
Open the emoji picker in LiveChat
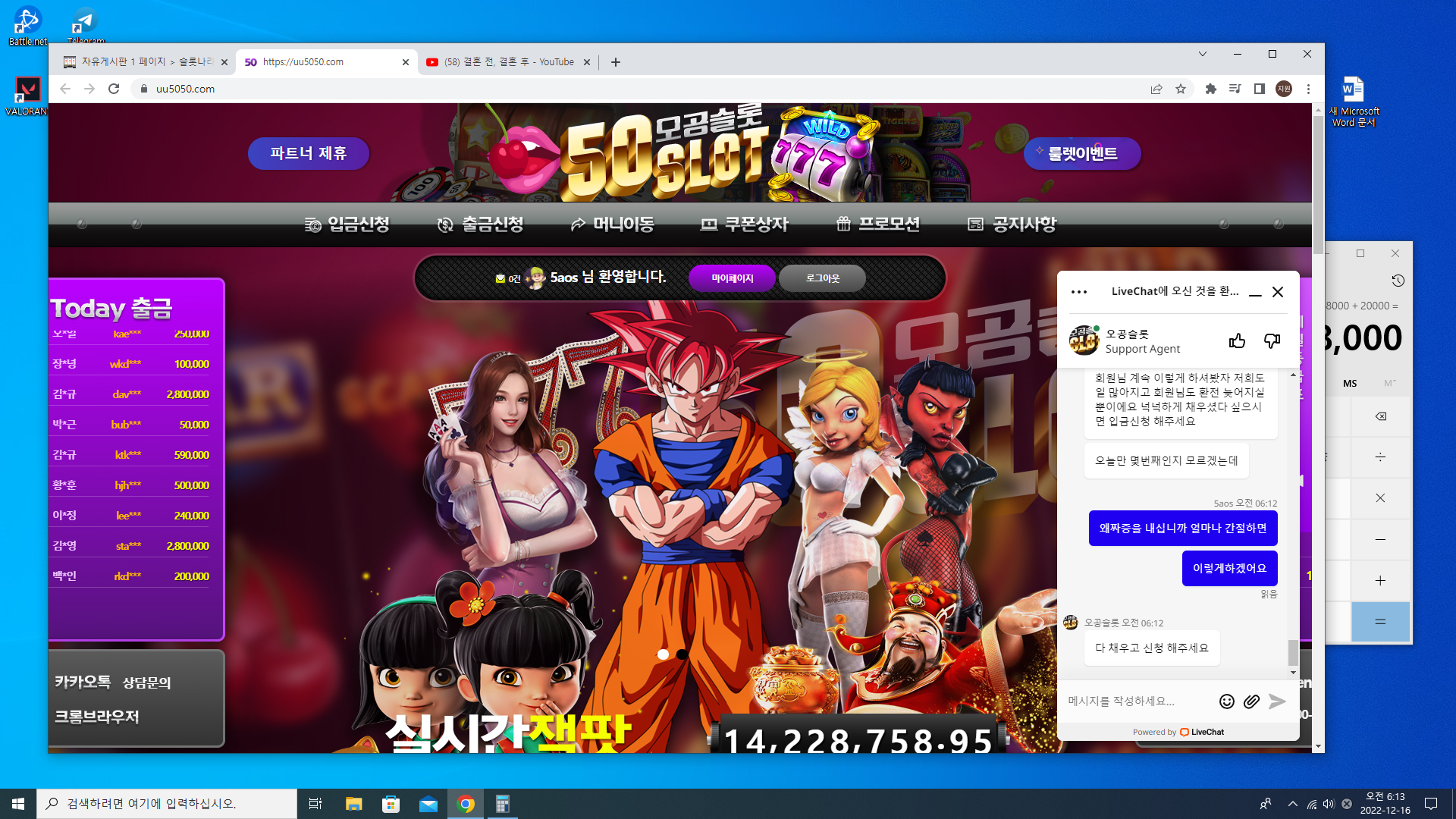point(1226,701)
